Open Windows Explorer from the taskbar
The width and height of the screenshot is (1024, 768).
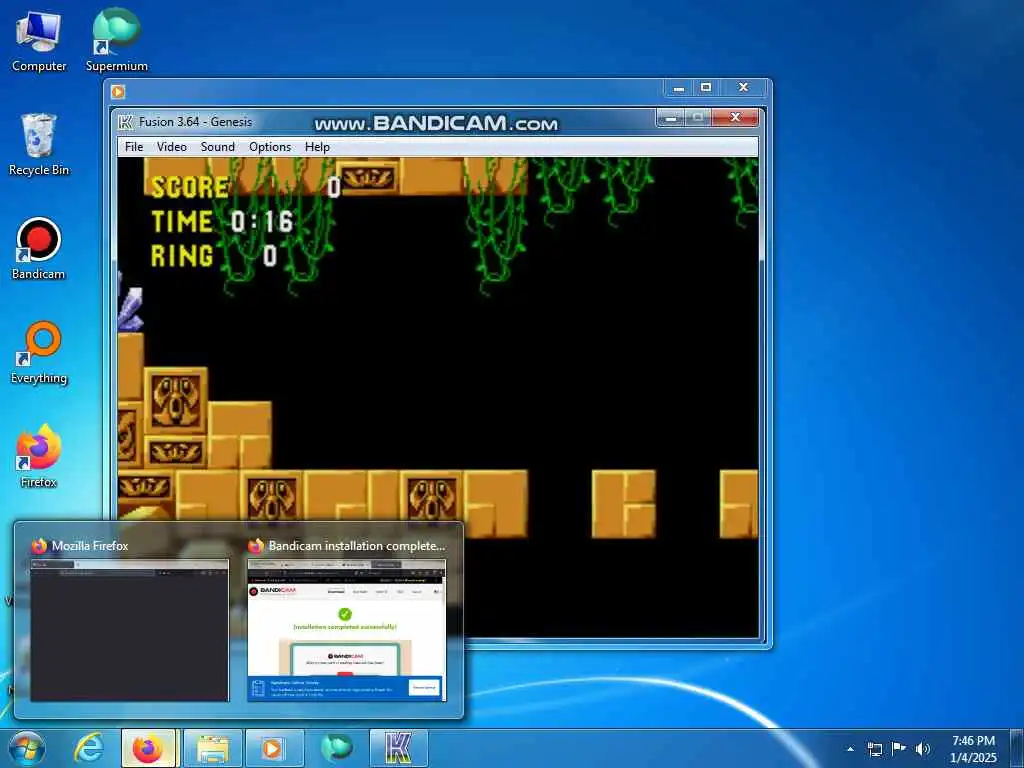point(213,748)
